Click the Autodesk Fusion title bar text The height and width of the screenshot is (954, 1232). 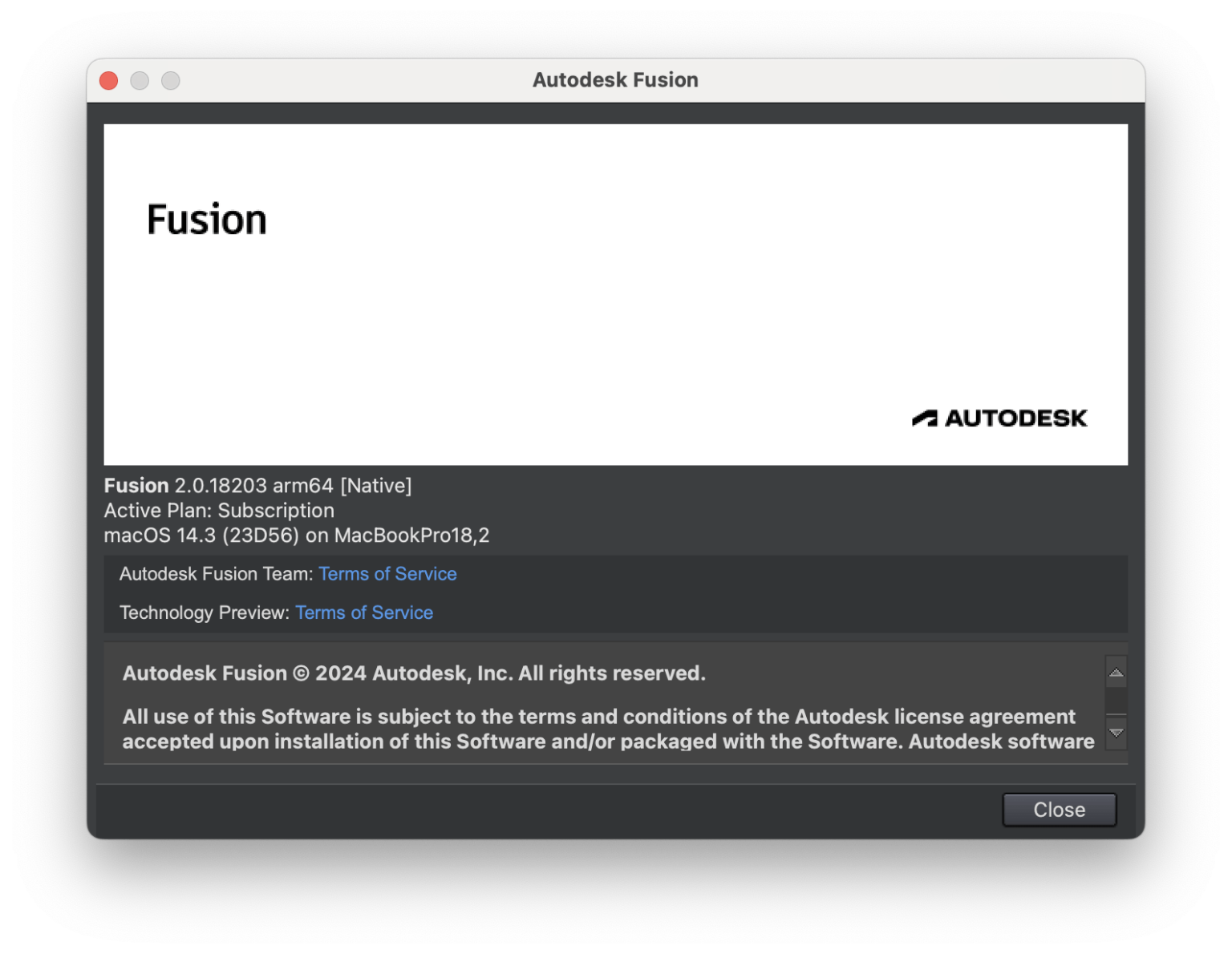point(615,79)
